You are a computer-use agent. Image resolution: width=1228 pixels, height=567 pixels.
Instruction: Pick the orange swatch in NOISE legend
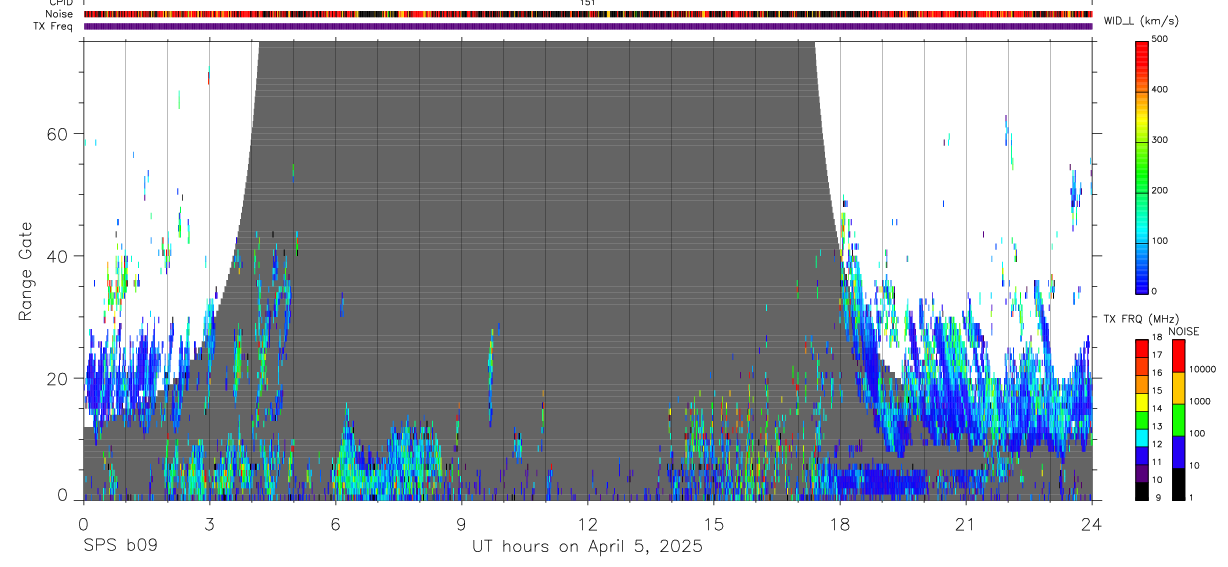[1178, 388]
